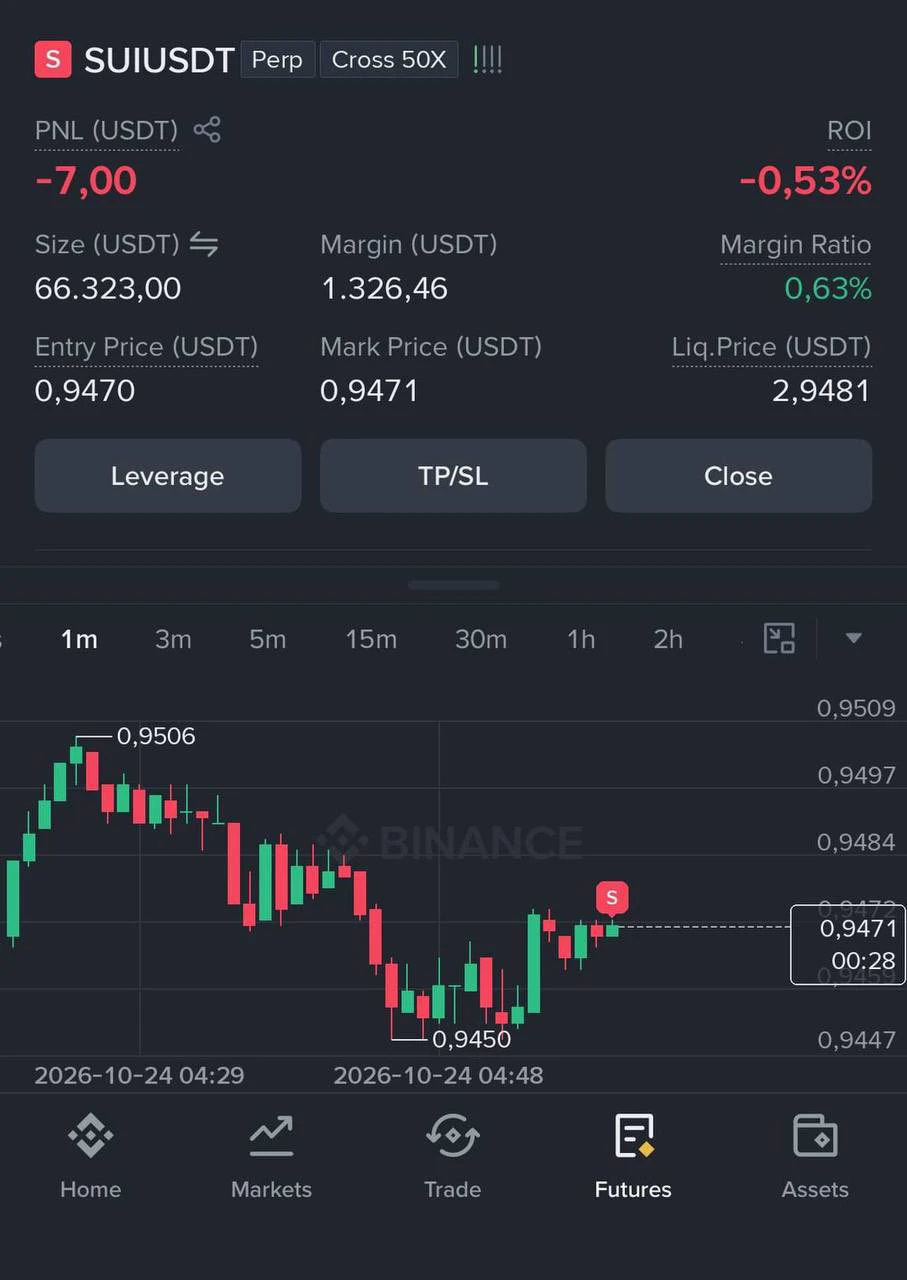
Task: Tap the PNL (USDT) label
Action: tap(107, 131)
